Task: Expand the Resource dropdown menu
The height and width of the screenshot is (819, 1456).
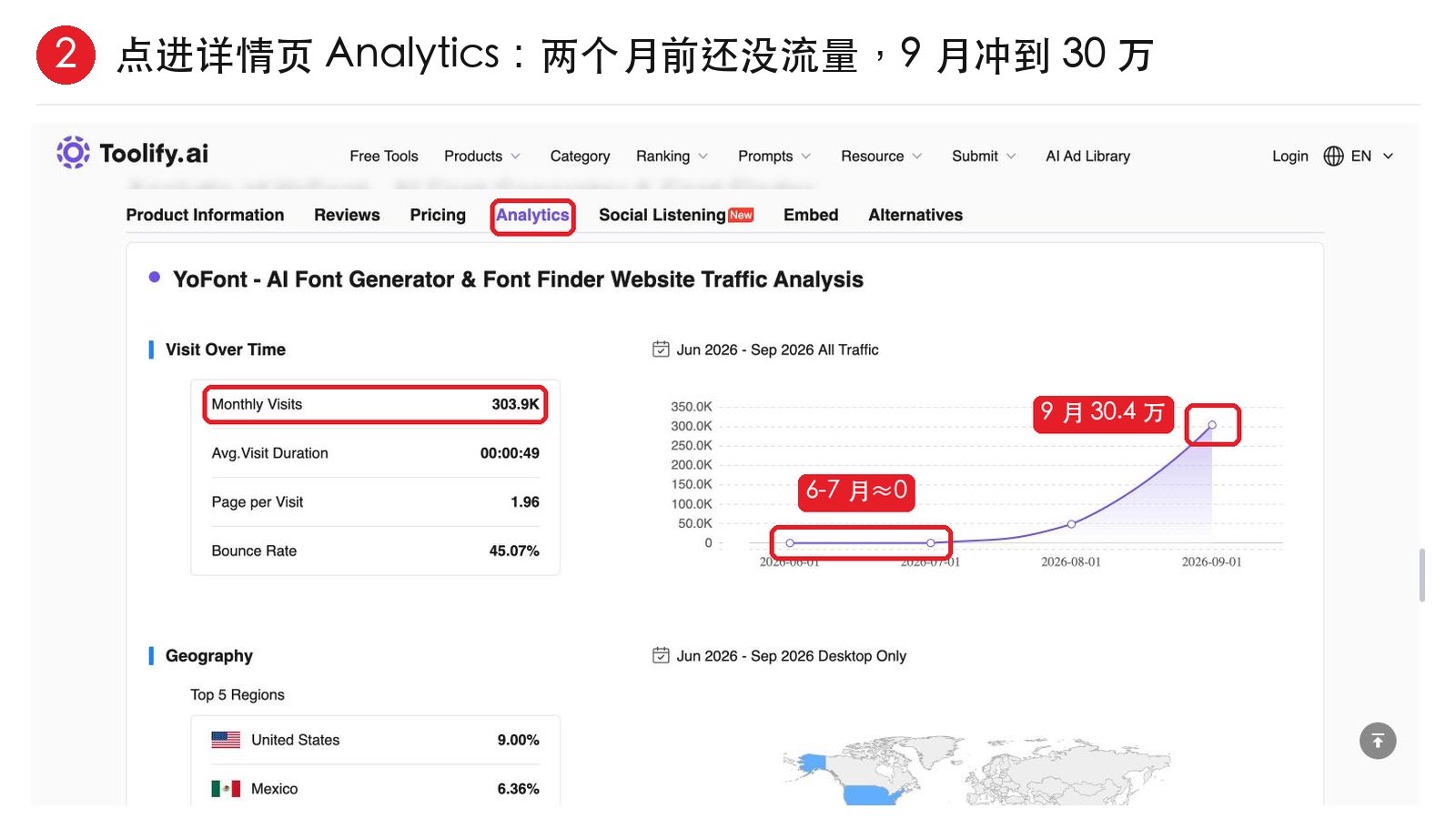Action: pyautogui.click(x=881, y=157)
